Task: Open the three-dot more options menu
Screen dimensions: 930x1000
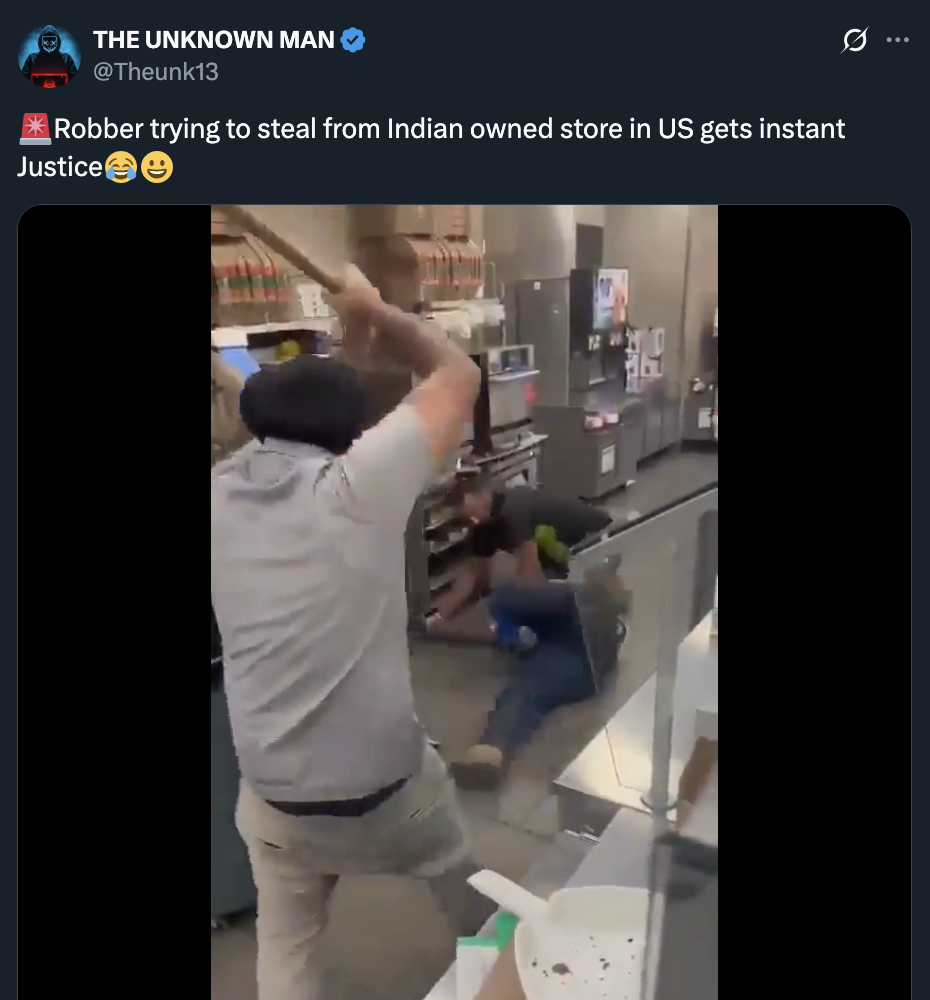Action: (897, 40)
